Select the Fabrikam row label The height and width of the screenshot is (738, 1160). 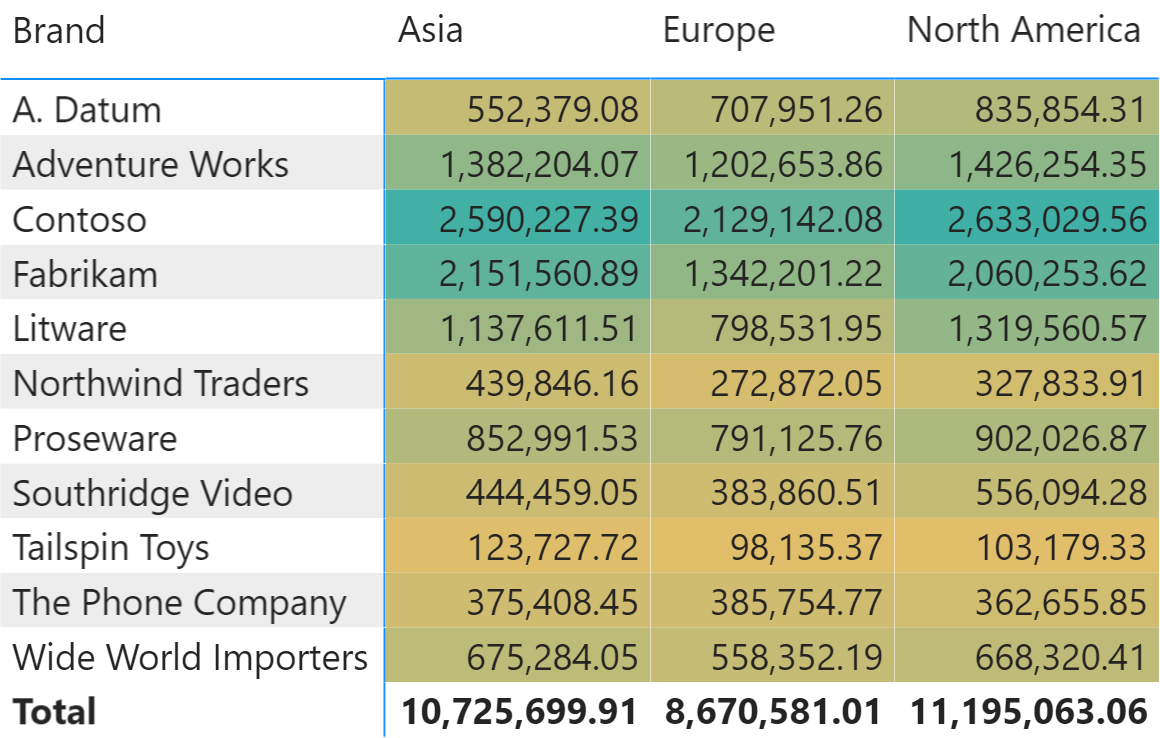(85, 274)
